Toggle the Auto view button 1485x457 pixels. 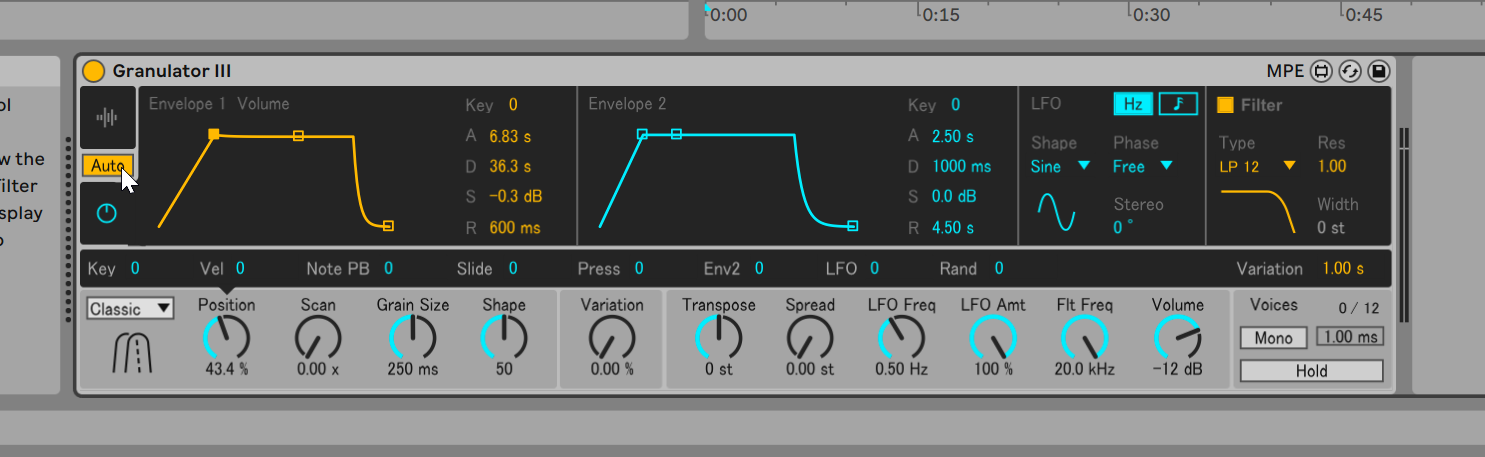(x=107, y=166)
